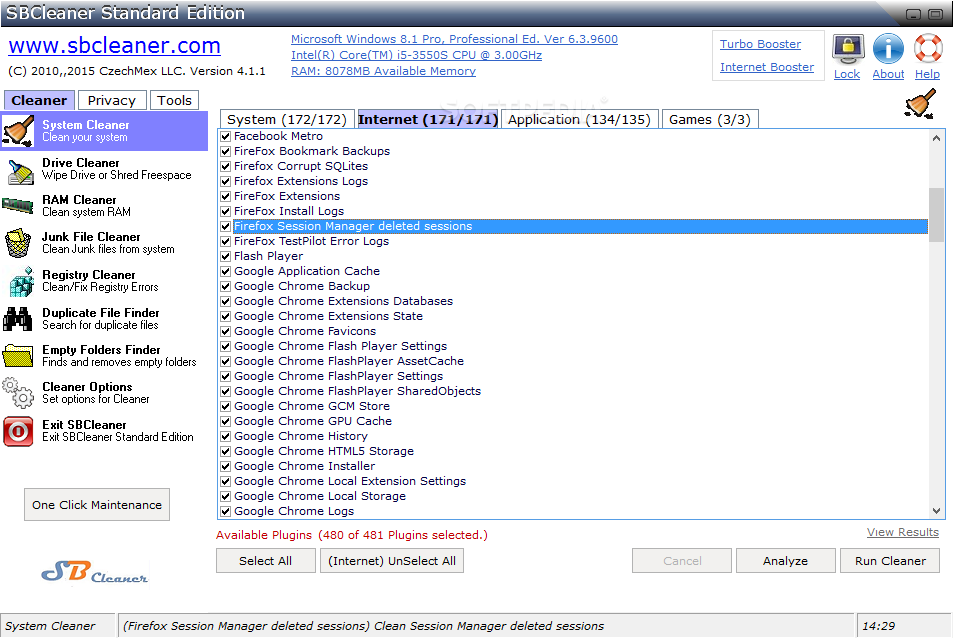The width and height of the screenshot is (953, 638).
Task: Click the Microsoft Windows 8.1 Pro system link
Action: 454,39
